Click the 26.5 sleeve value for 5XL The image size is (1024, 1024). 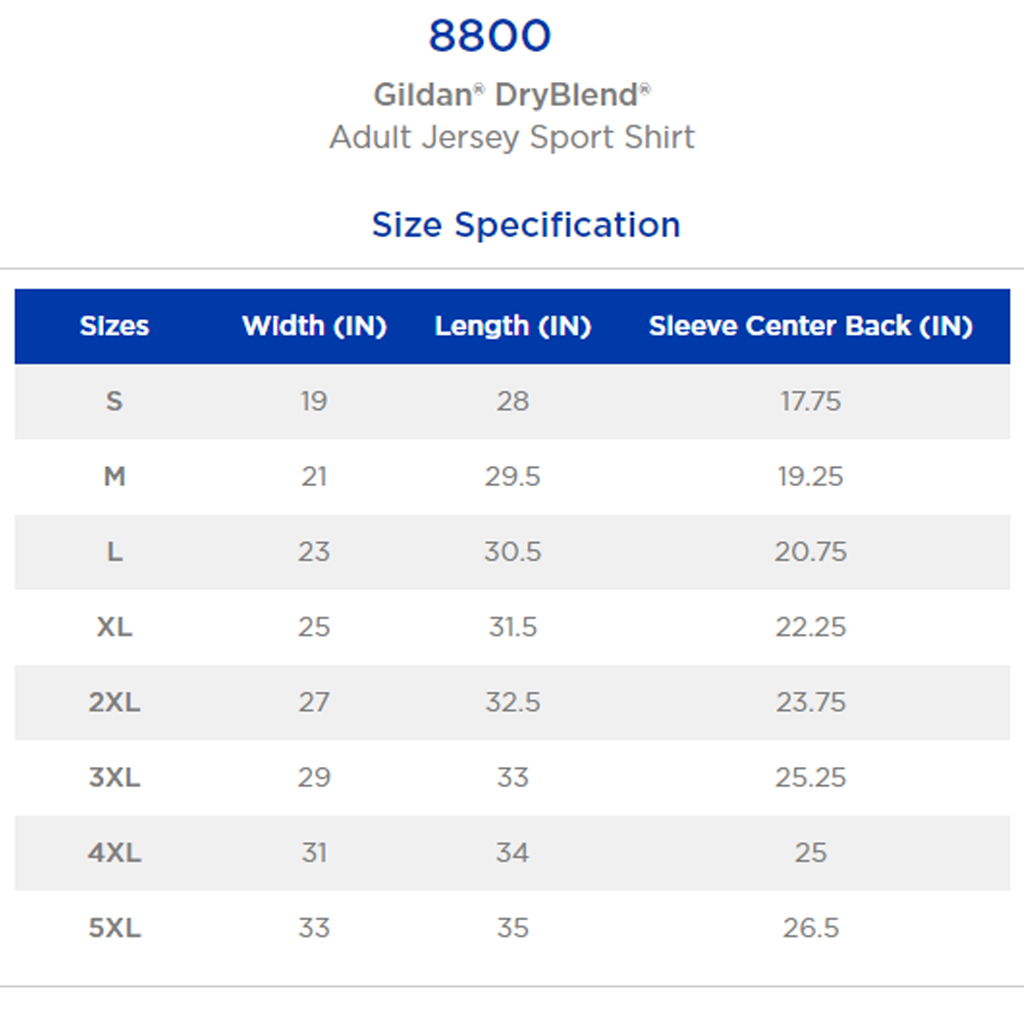click(x=810, y=928)
